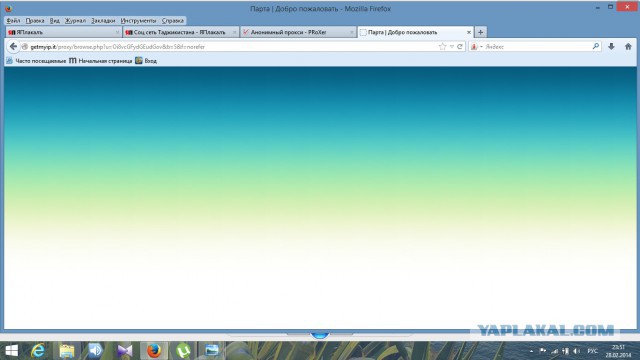Viewport: 640px width, 360px height.
Task: Switch to the Анонимный прокси - PRoXer tab
Action: click(x=298, y=32)
